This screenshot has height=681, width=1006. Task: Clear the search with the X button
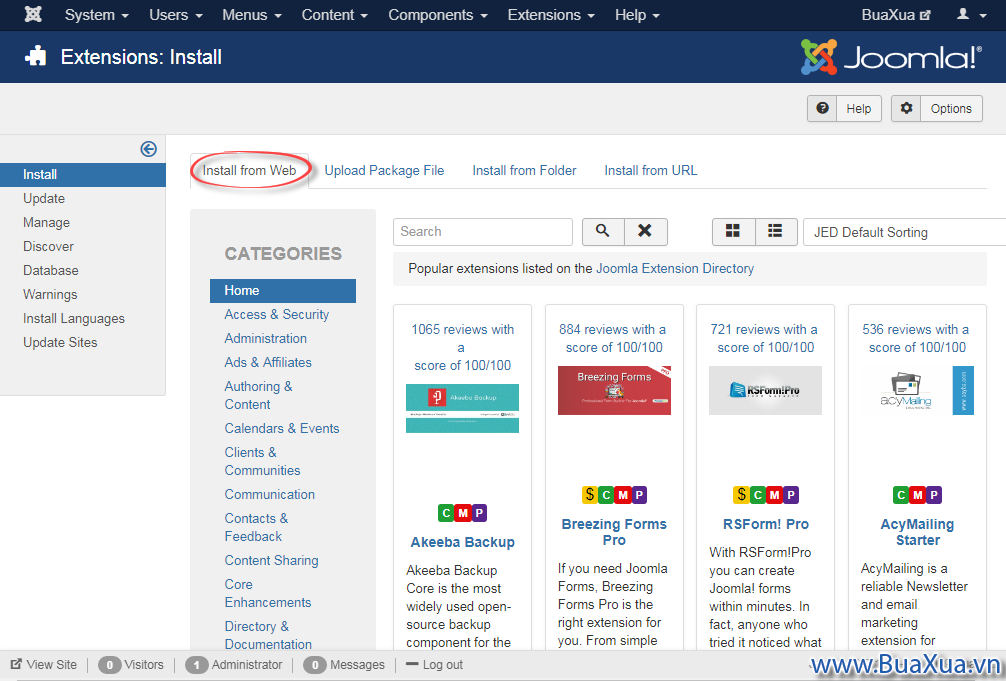(645, 231)
